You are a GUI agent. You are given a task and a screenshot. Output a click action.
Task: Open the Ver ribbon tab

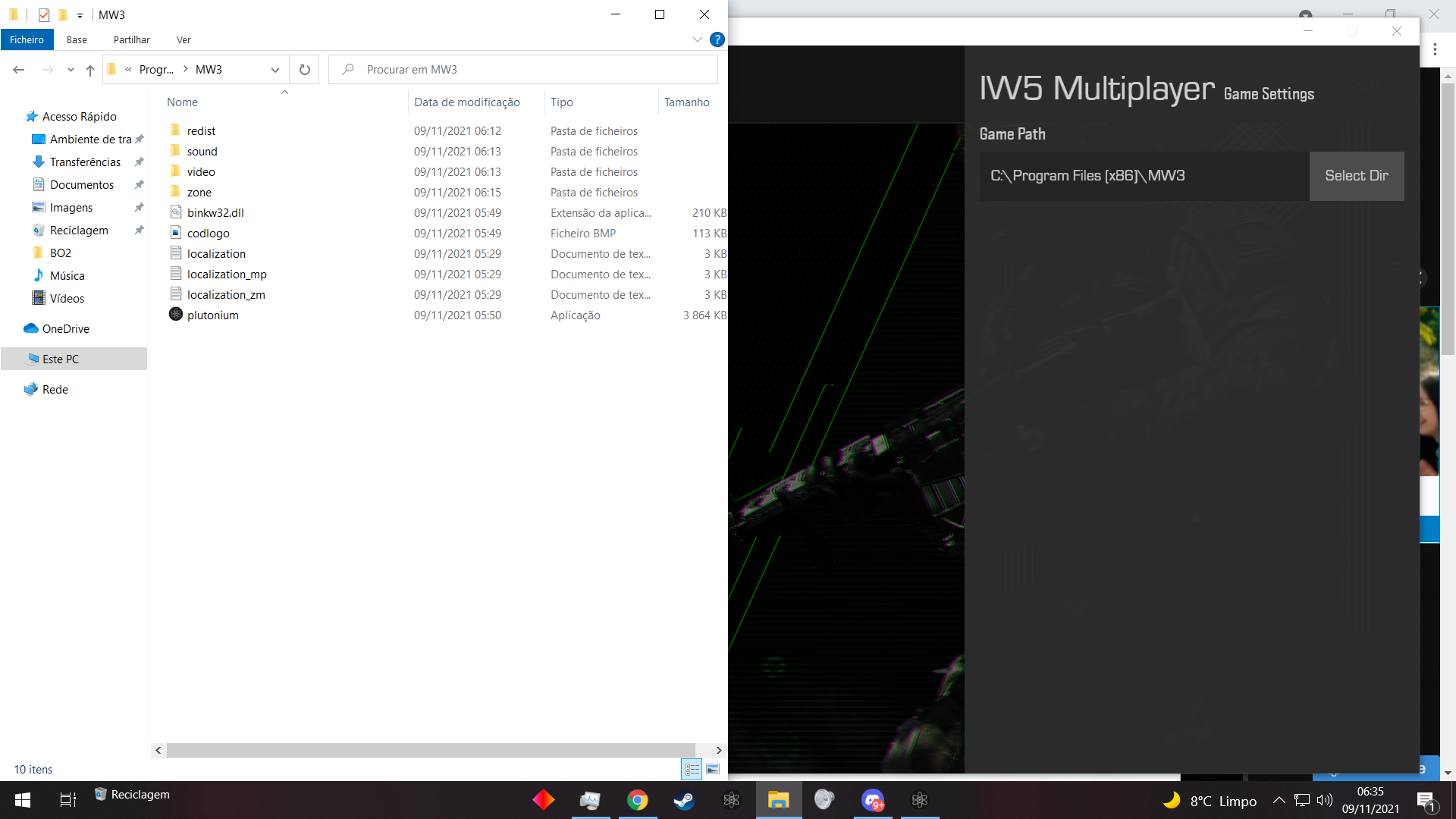(184, 39)
